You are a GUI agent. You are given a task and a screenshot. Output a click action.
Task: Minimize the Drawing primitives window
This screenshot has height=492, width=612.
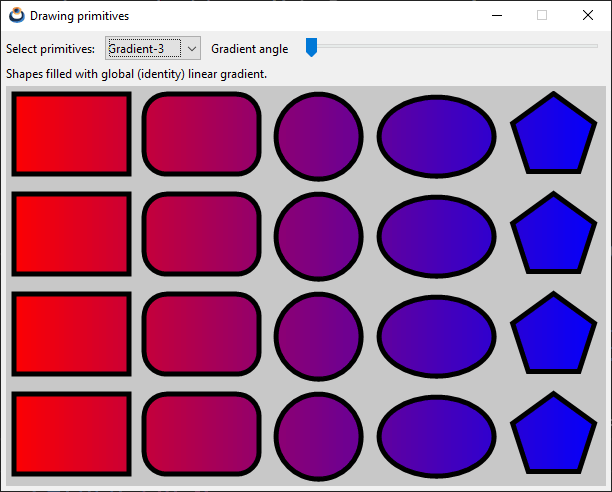point(496,16)
